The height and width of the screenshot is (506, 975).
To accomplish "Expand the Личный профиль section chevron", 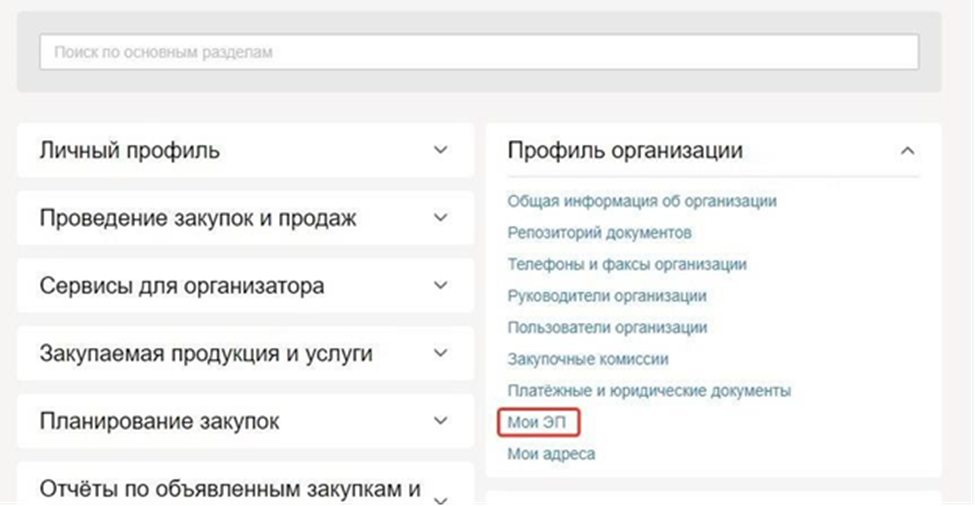I will (x=441, y=151).
